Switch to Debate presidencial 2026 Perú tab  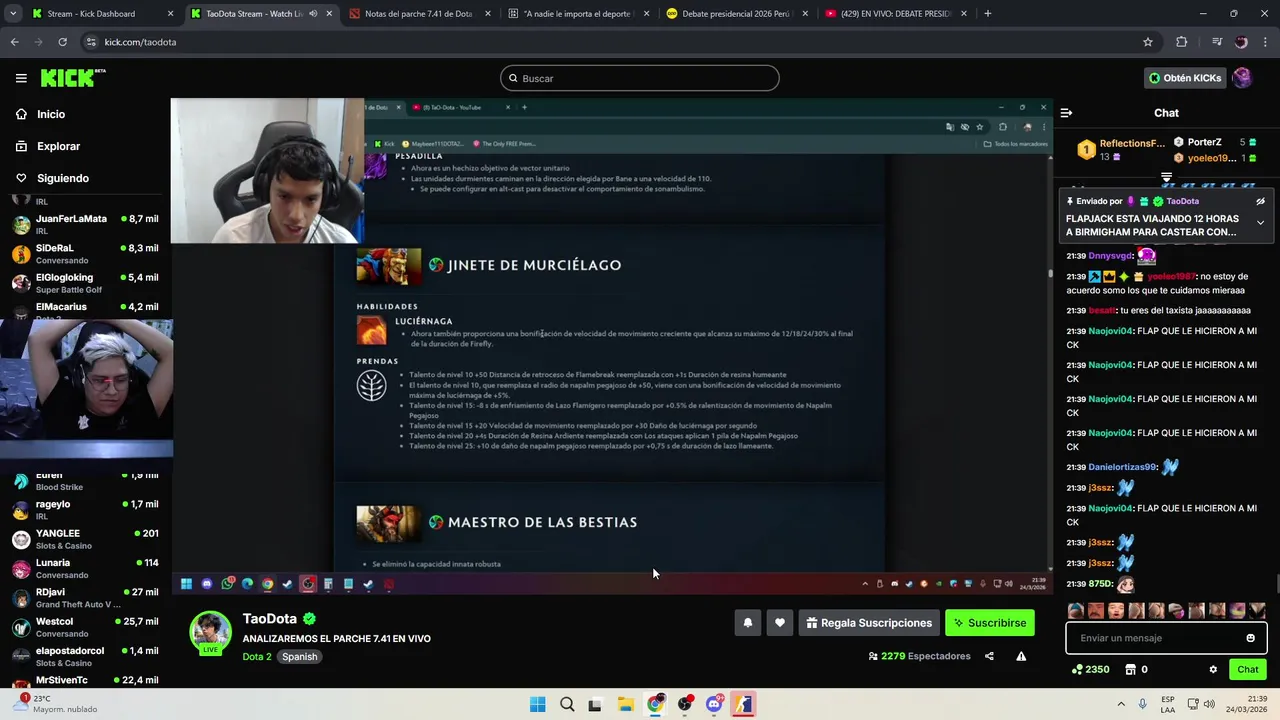pyautogui.click(x=736, y=14)
